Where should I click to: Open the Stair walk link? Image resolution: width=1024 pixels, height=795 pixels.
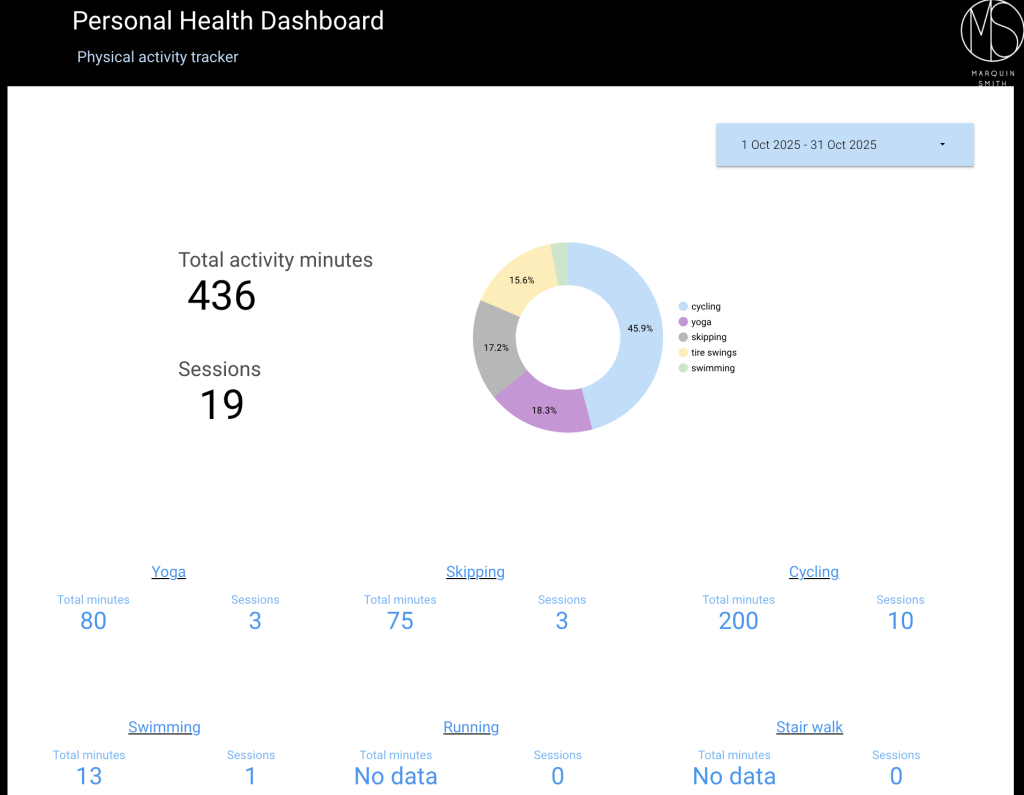pyautogui.click(x=809, y=727)
